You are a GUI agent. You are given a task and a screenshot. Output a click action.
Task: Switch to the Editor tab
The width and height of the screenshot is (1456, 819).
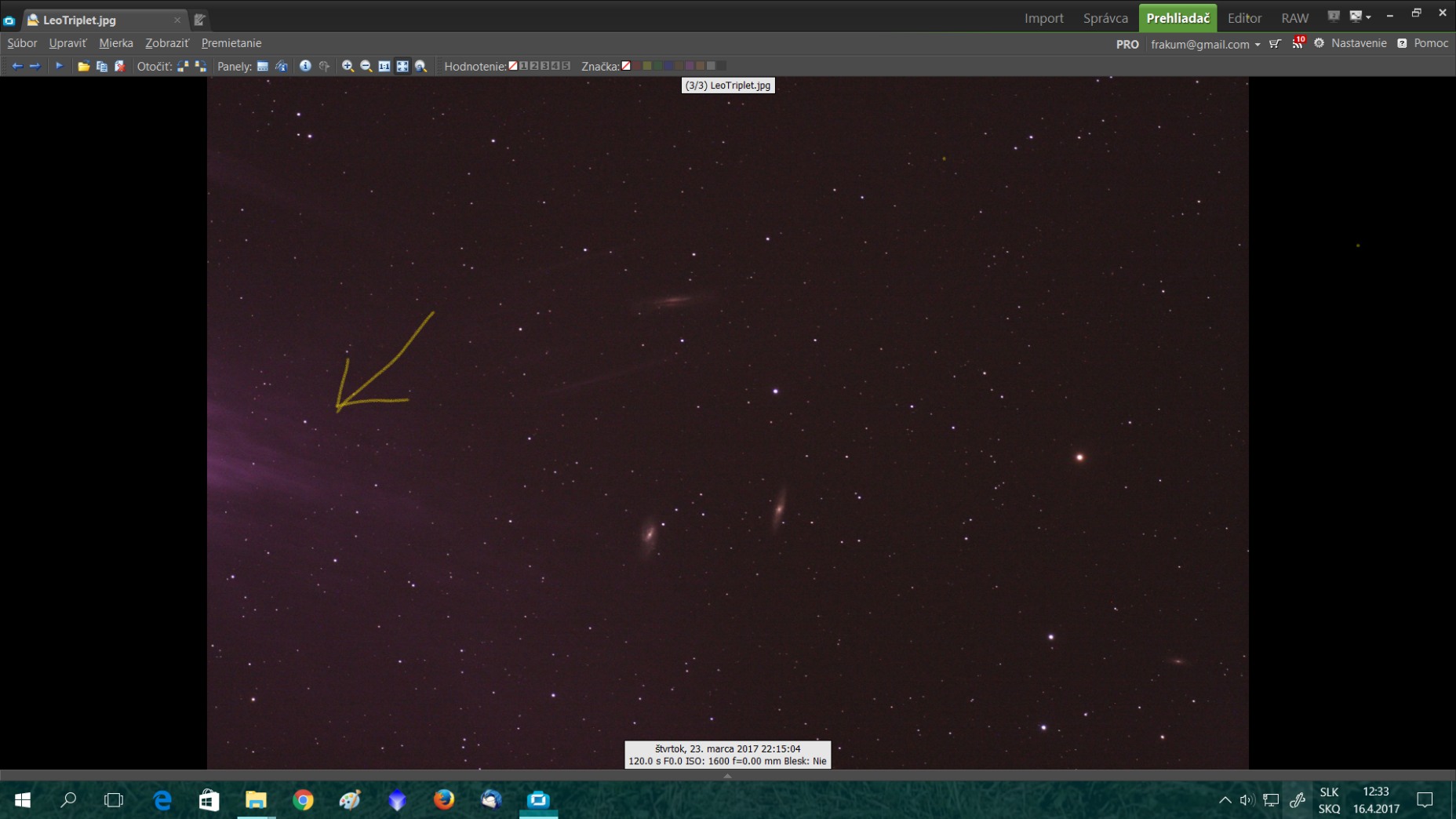1244,18
